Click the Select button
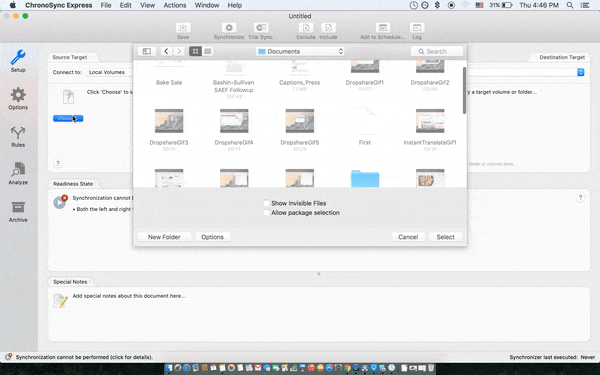The height and width of the screenshot is (375, 600). point(445,237)
